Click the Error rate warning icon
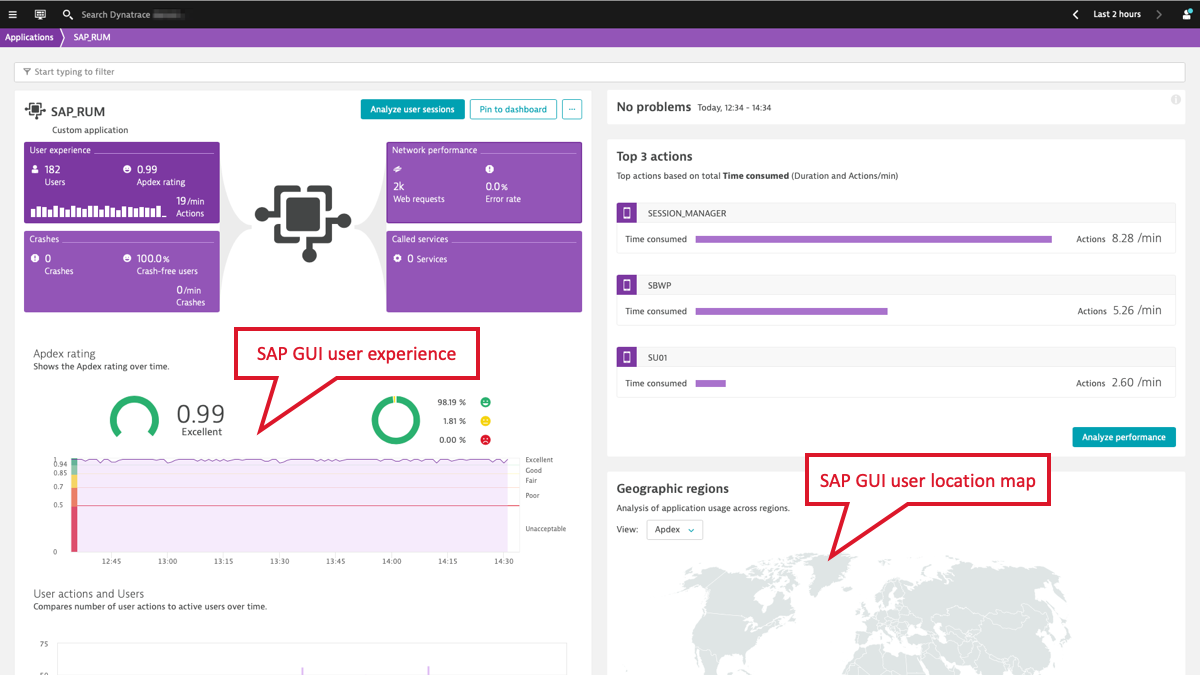 pyautogui.click(x=490, y=170)
